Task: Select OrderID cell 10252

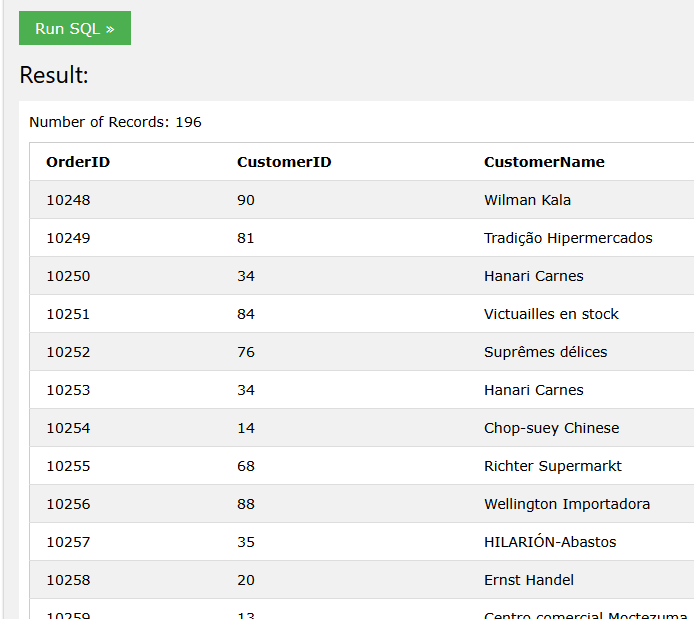Action: tap(68, 352)
